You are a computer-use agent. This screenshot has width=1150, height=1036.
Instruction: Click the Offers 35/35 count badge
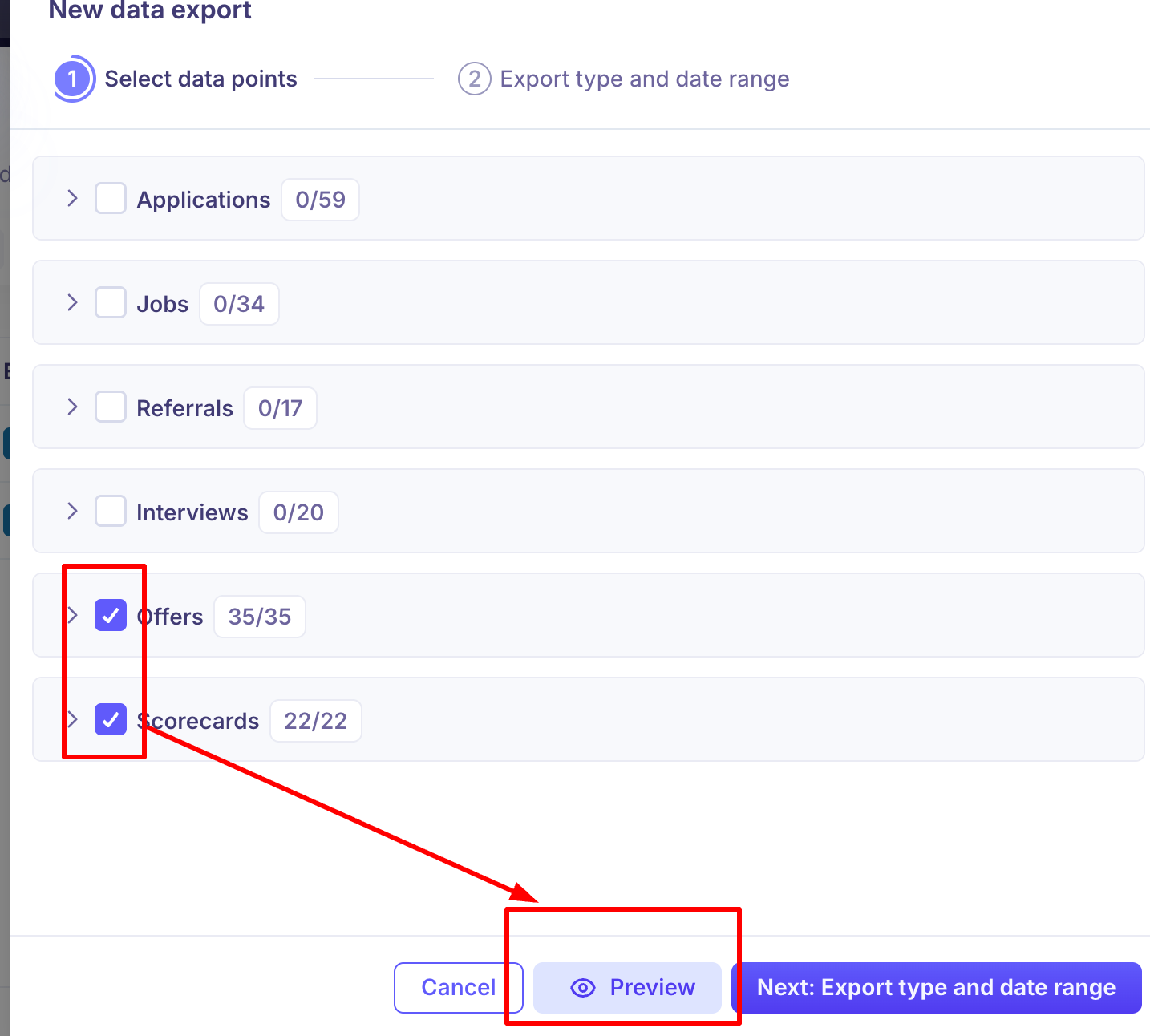(259, 617)
